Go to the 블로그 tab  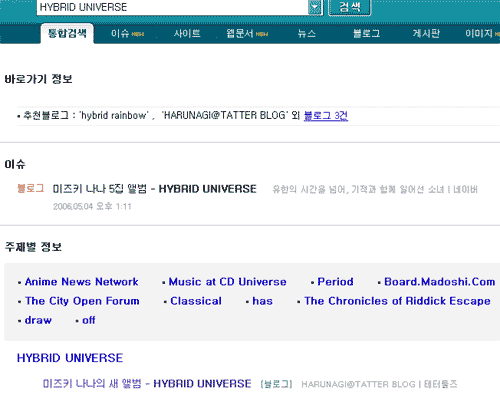coord(366,33)
